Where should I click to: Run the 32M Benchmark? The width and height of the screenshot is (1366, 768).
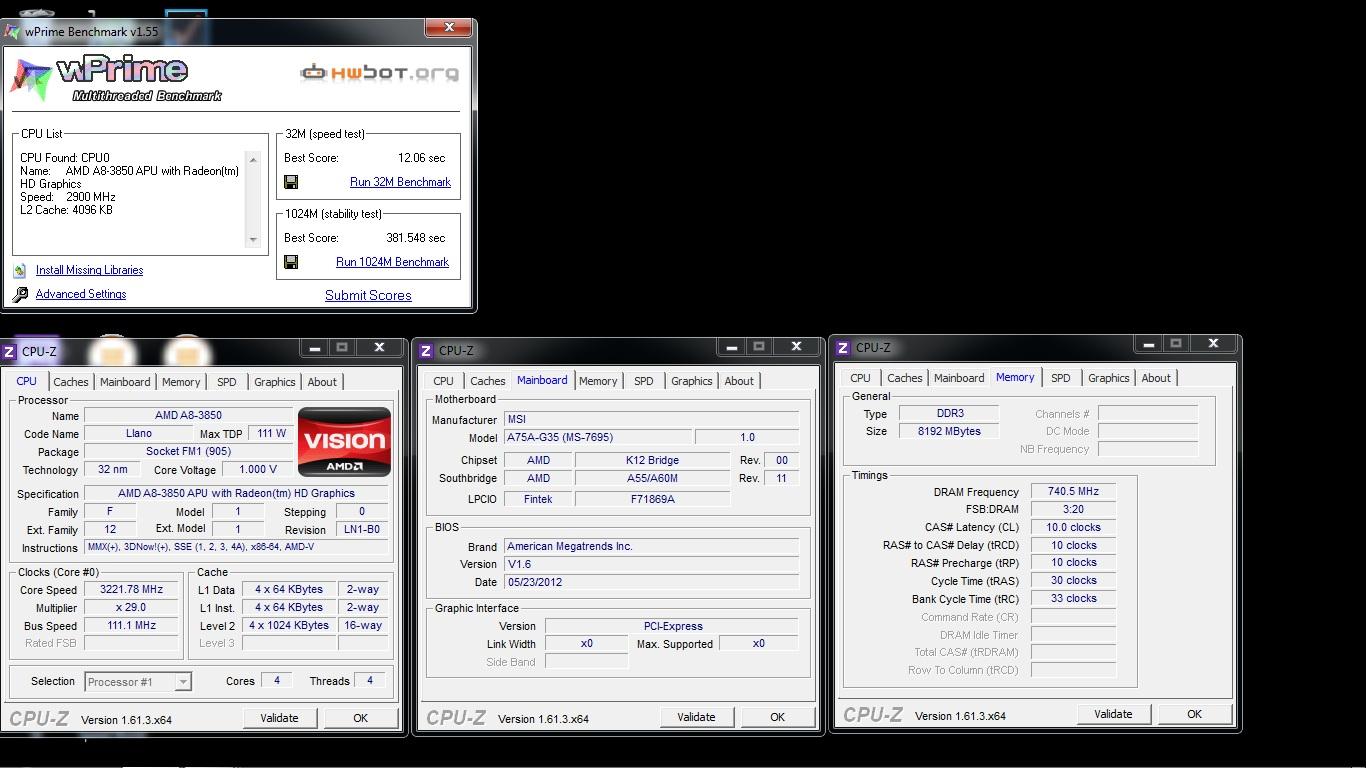click(400, 182)
